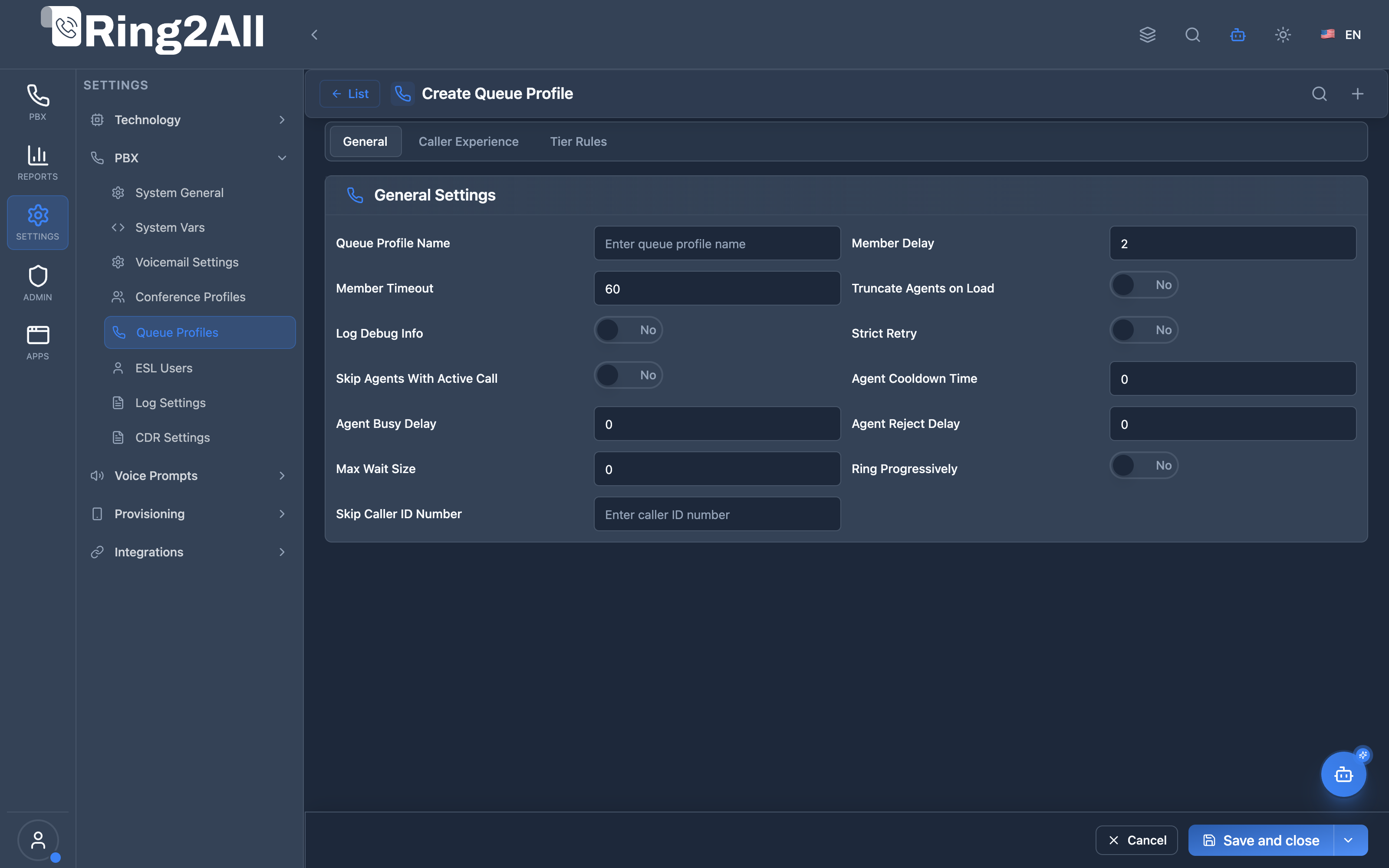Open the user profile avatar
The width and height of the screenshot is (1389, 868).
click(38, 841)
